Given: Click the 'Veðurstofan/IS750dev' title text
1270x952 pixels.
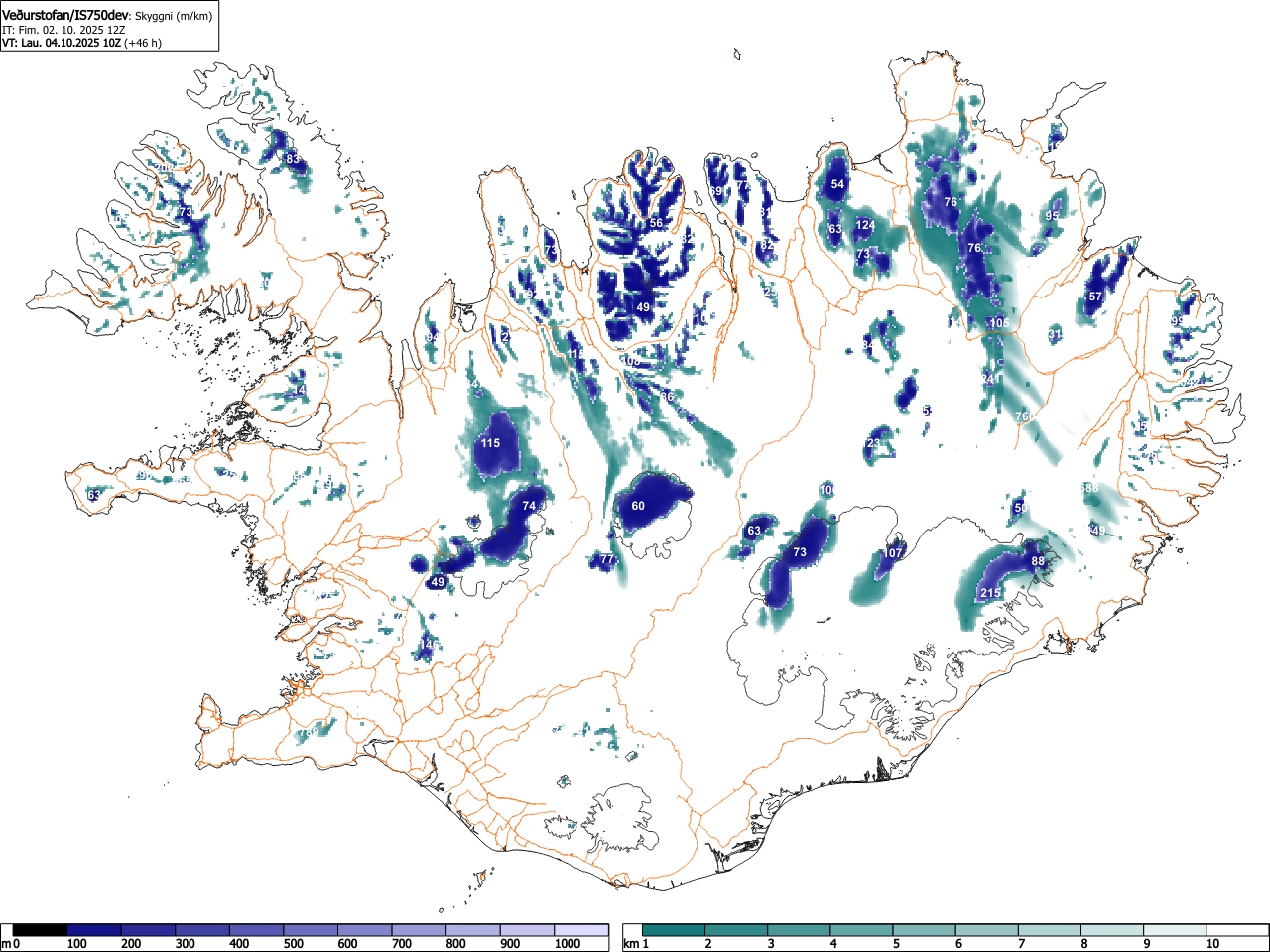Looking at the screenshot, I should pos(66,15).
